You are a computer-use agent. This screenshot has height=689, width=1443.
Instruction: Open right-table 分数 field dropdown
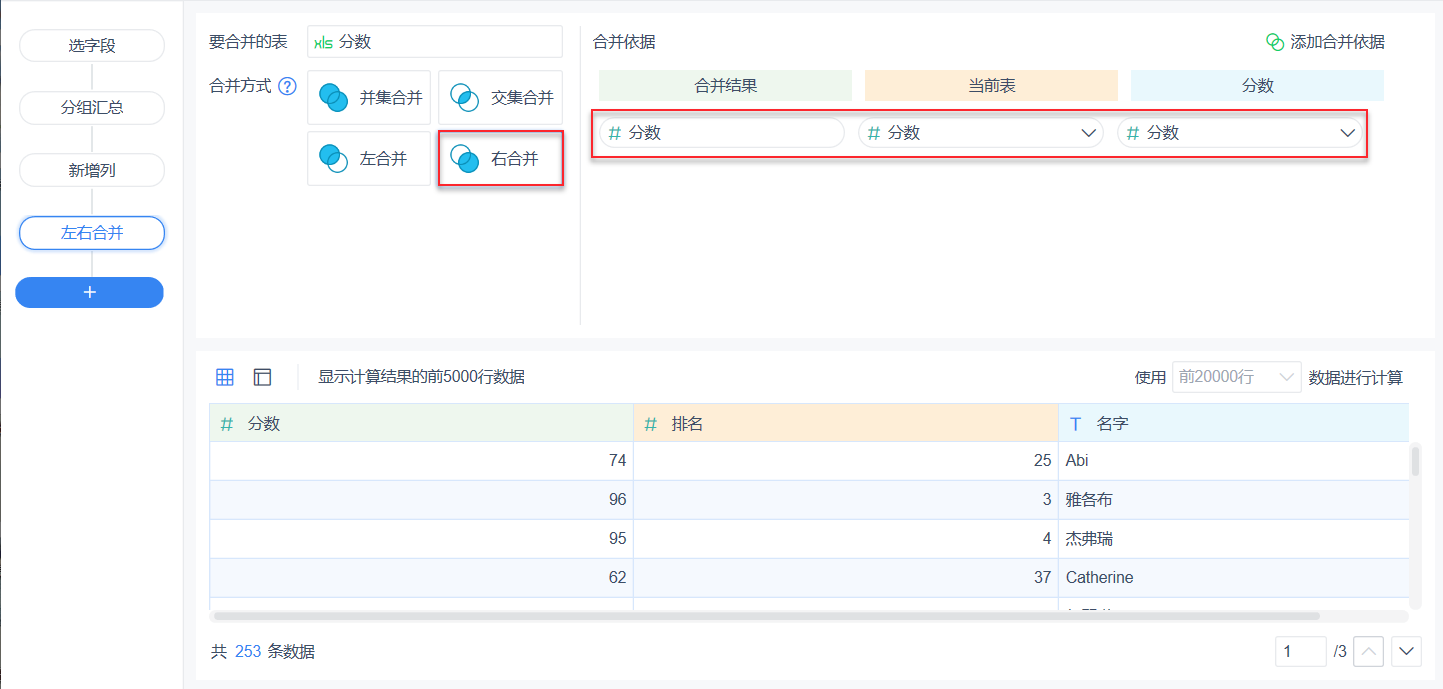pos(1347,133)
